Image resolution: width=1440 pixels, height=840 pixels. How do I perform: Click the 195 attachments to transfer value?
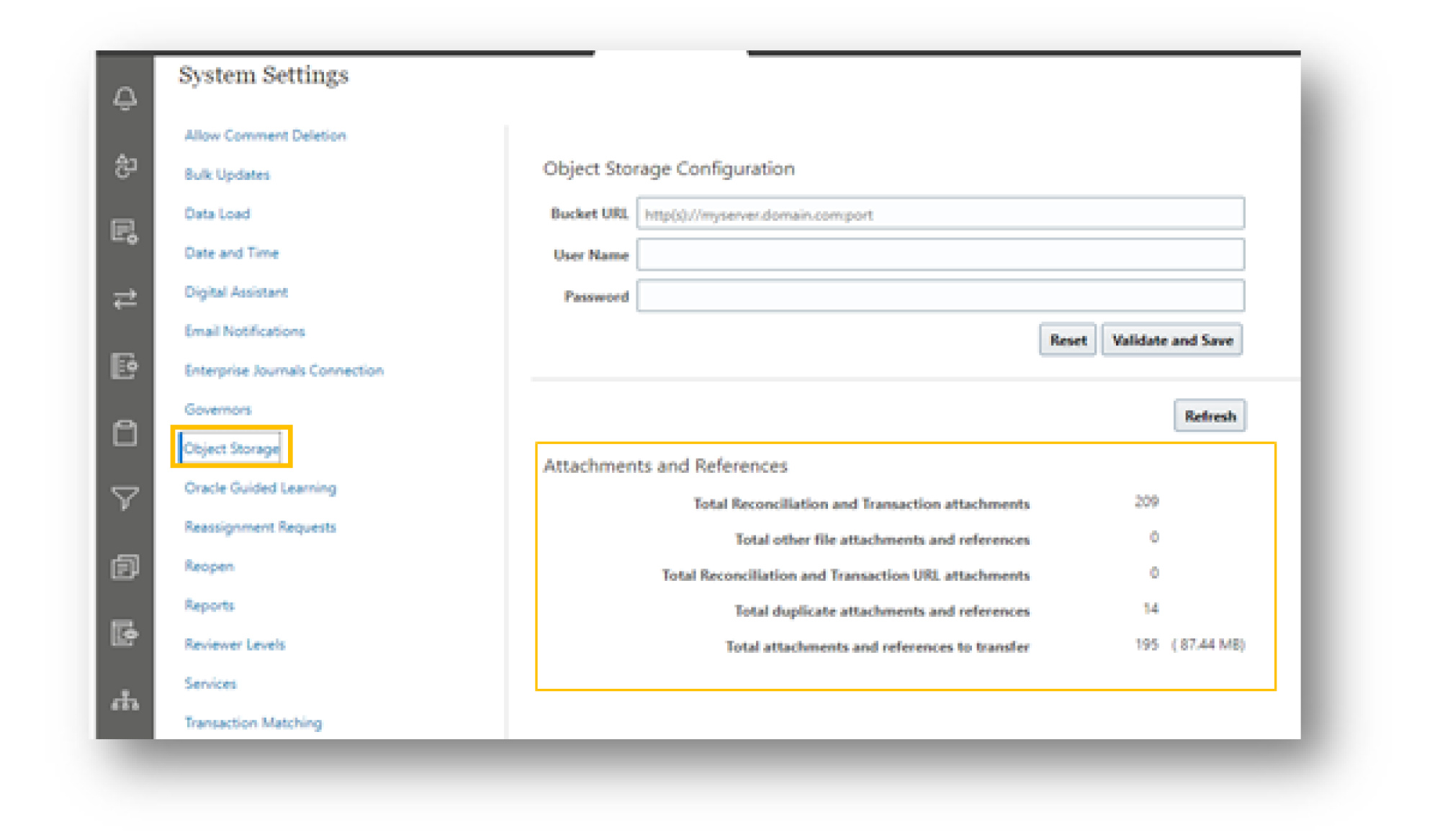pyautogui.click(x=1146, y=644)
